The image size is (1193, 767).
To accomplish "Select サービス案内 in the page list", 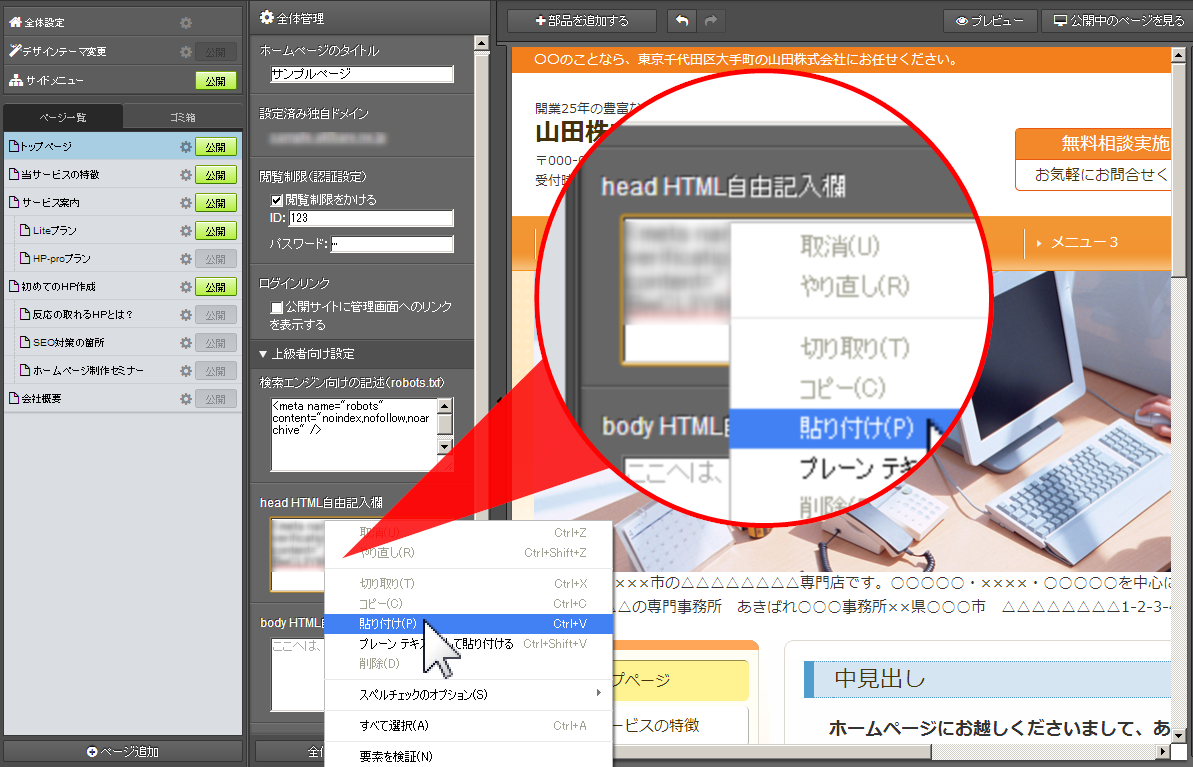I will pos(44,203).
